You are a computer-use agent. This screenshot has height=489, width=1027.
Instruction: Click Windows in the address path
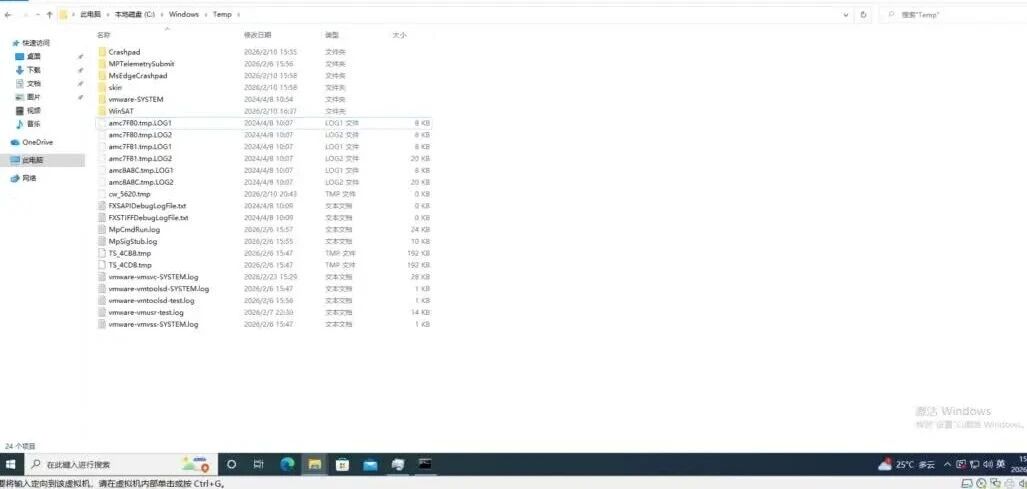[183, 14]
